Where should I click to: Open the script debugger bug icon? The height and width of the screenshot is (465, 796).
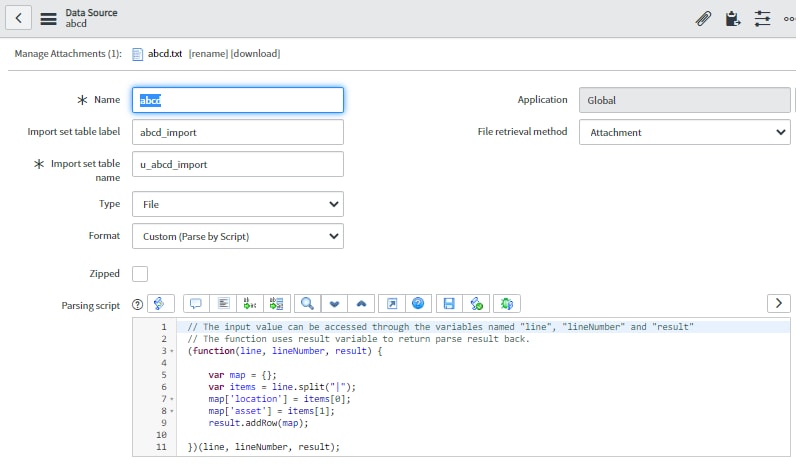point(508,303)
